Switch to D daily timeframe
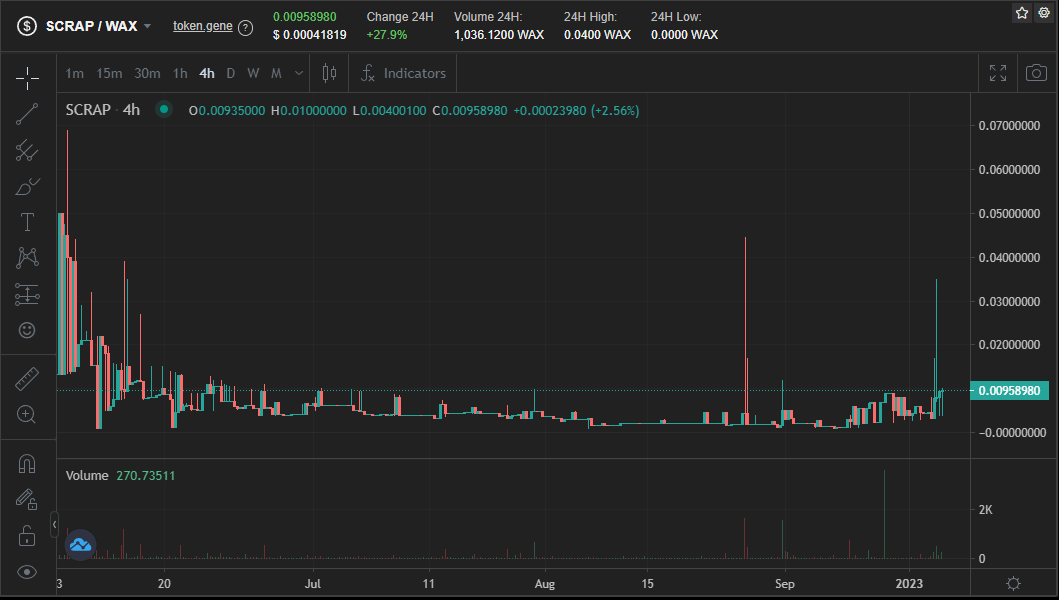 tap(231, 73)
